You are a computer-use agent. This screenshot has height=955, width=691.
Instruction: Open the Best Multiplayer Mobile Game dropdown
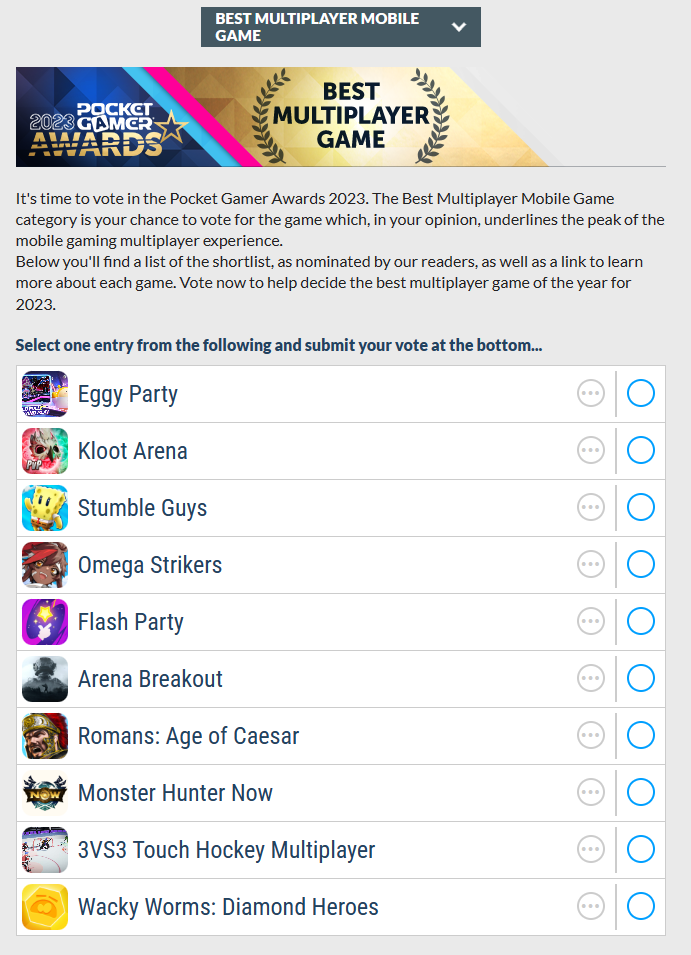tap(340, 27)
